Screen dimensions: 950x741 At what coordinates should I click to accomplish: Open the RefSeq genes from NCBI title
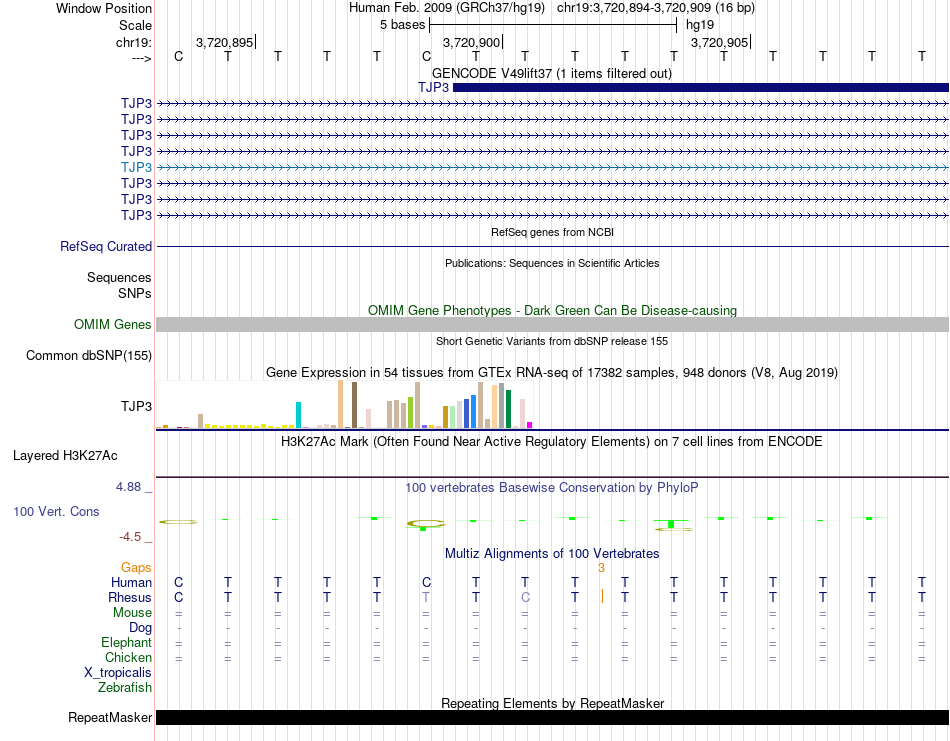(x=552, y=232)
